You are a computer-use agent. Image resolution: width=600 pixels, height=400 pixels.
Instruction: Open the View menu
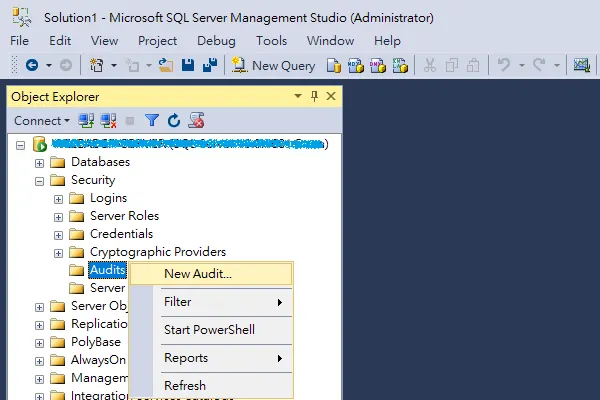pyautogui.click(x=104, y=41)
